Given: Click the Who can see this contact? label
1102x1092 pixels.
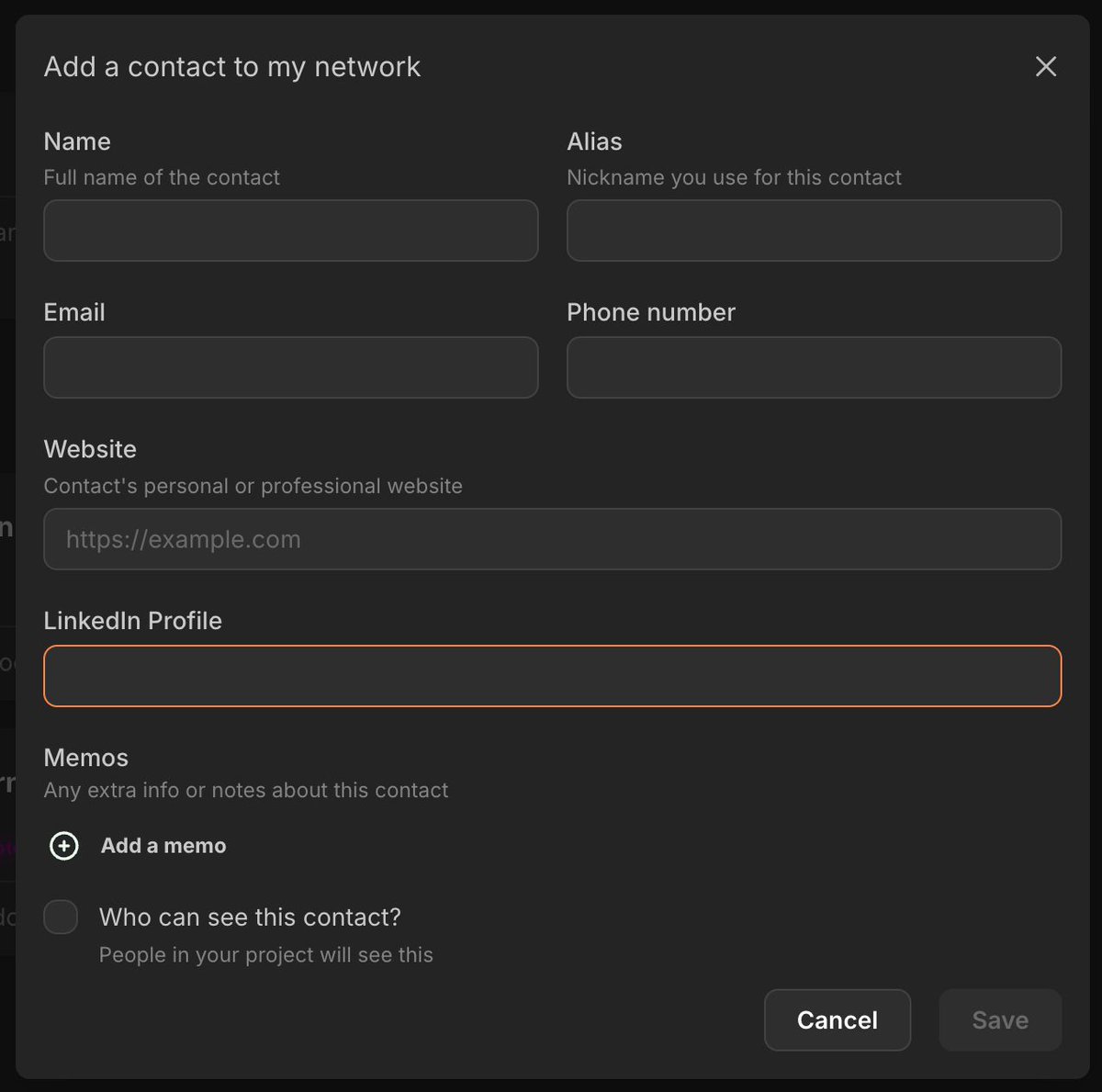Looking at the screenshot, I should click(x=250, y=918).
